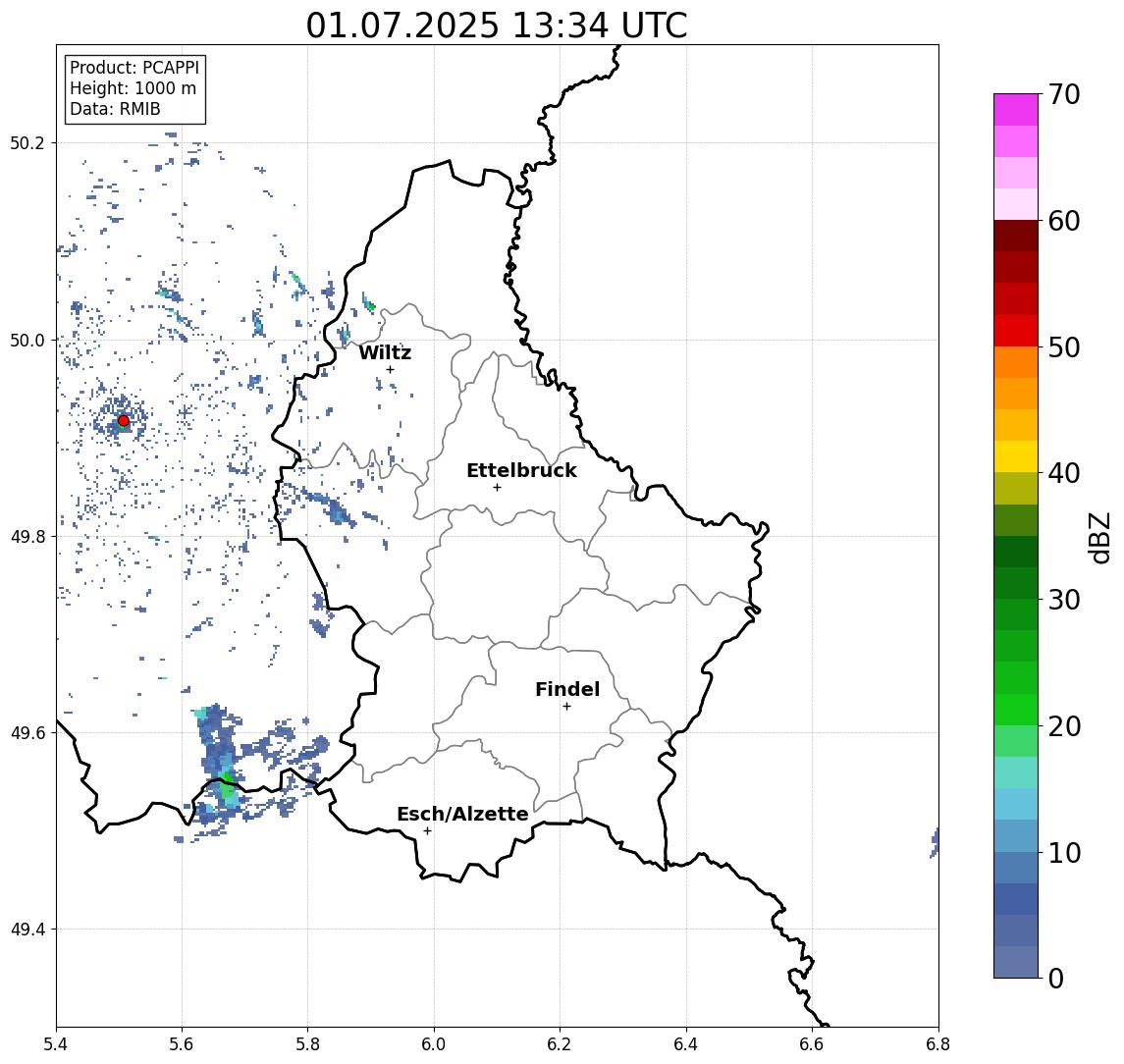Click the 49.8 latitude axis label
1124x1064 pixels.
click(27, 537)
